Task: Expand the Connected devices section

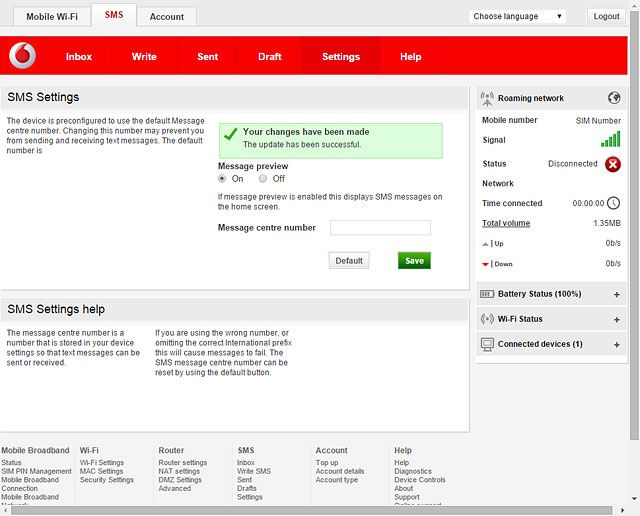Action: coord(616,345)
